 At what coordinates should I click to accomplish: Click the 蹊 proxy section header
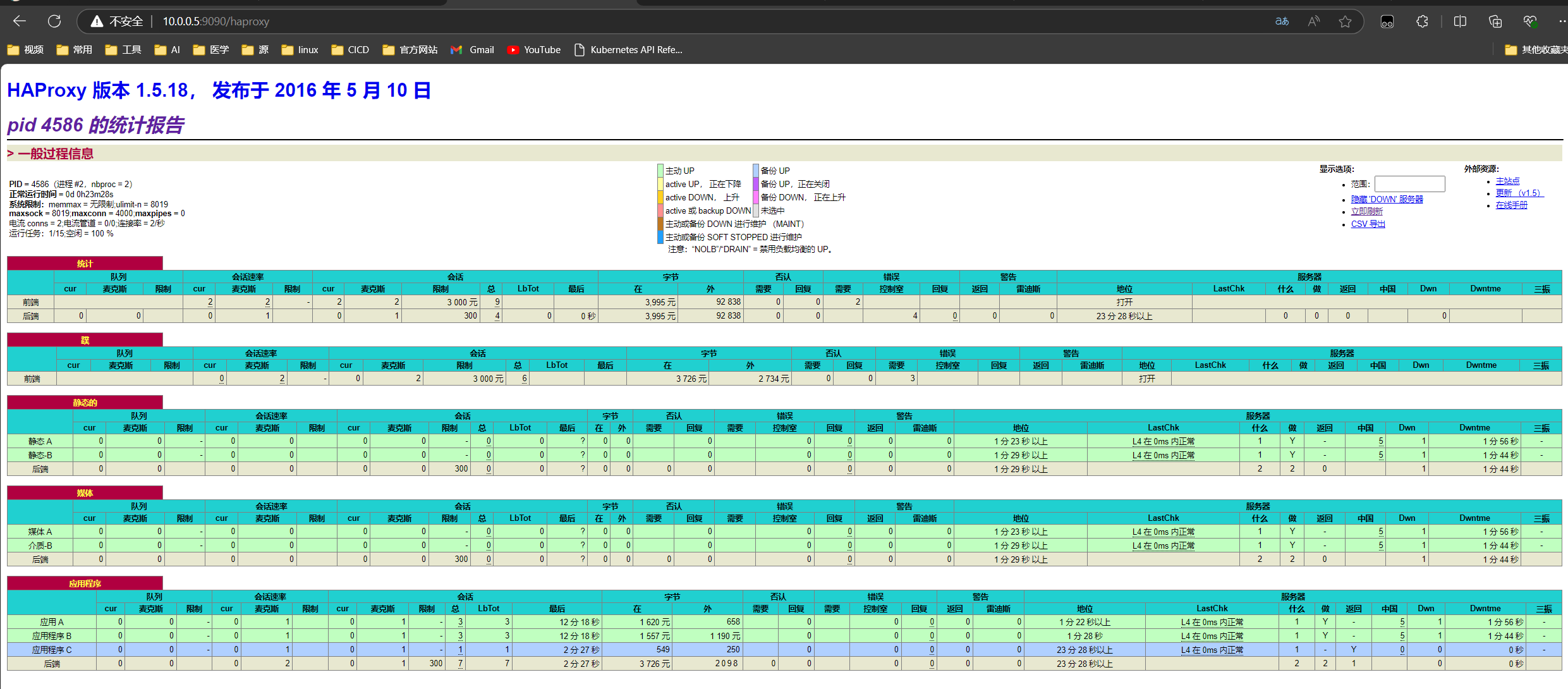tap(85, 340)
